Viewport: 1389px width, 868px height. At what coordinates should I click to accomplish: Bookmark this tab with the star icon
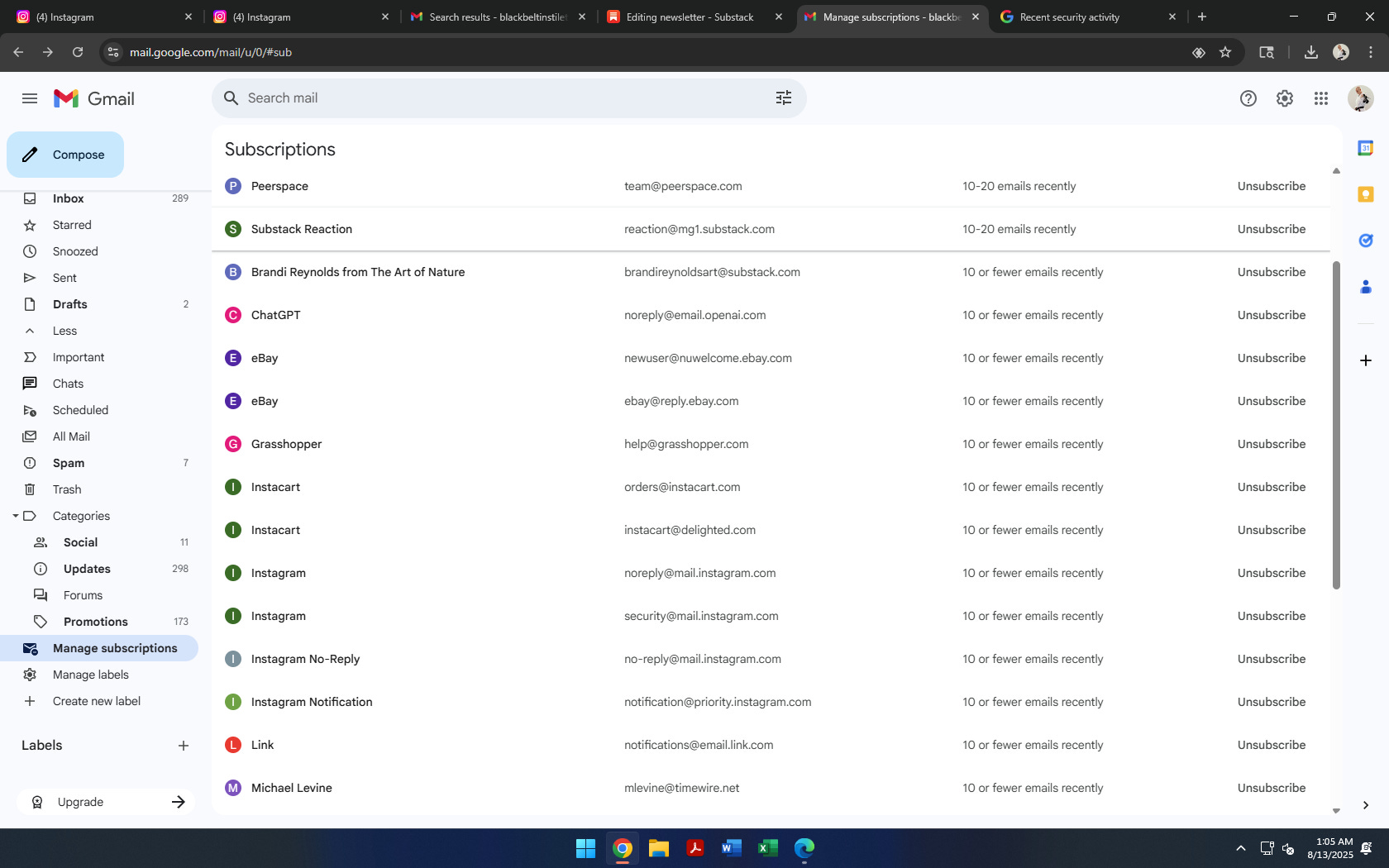pos(1225,52)
